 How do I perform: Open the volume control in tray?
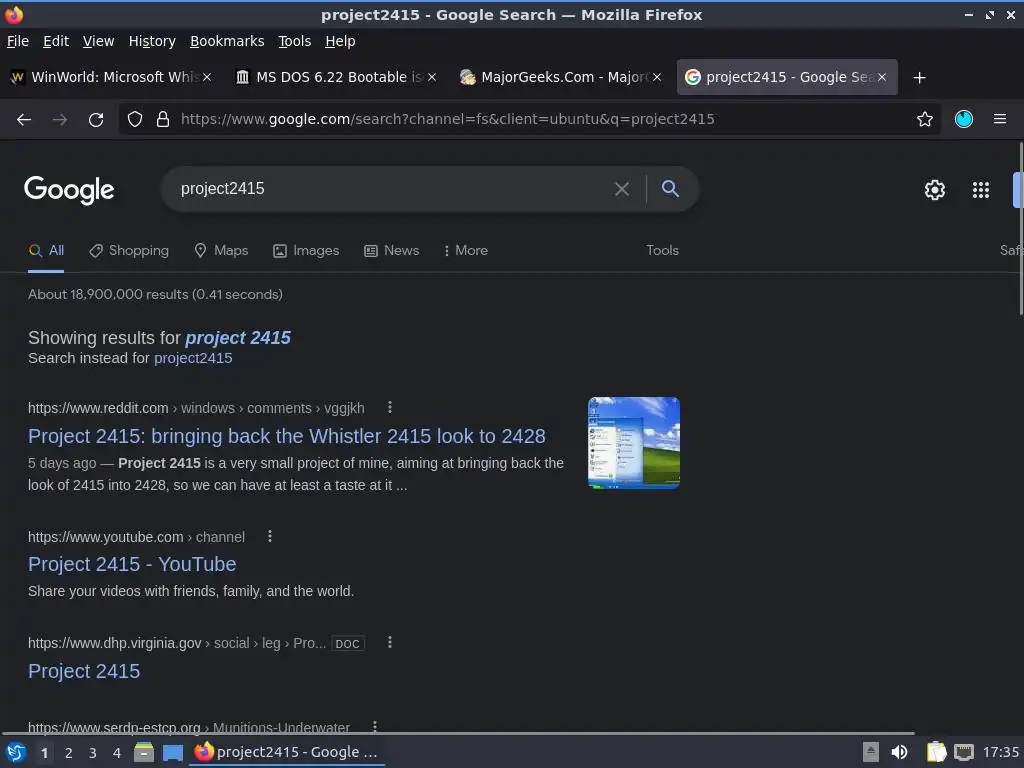(x=899, y=752)
